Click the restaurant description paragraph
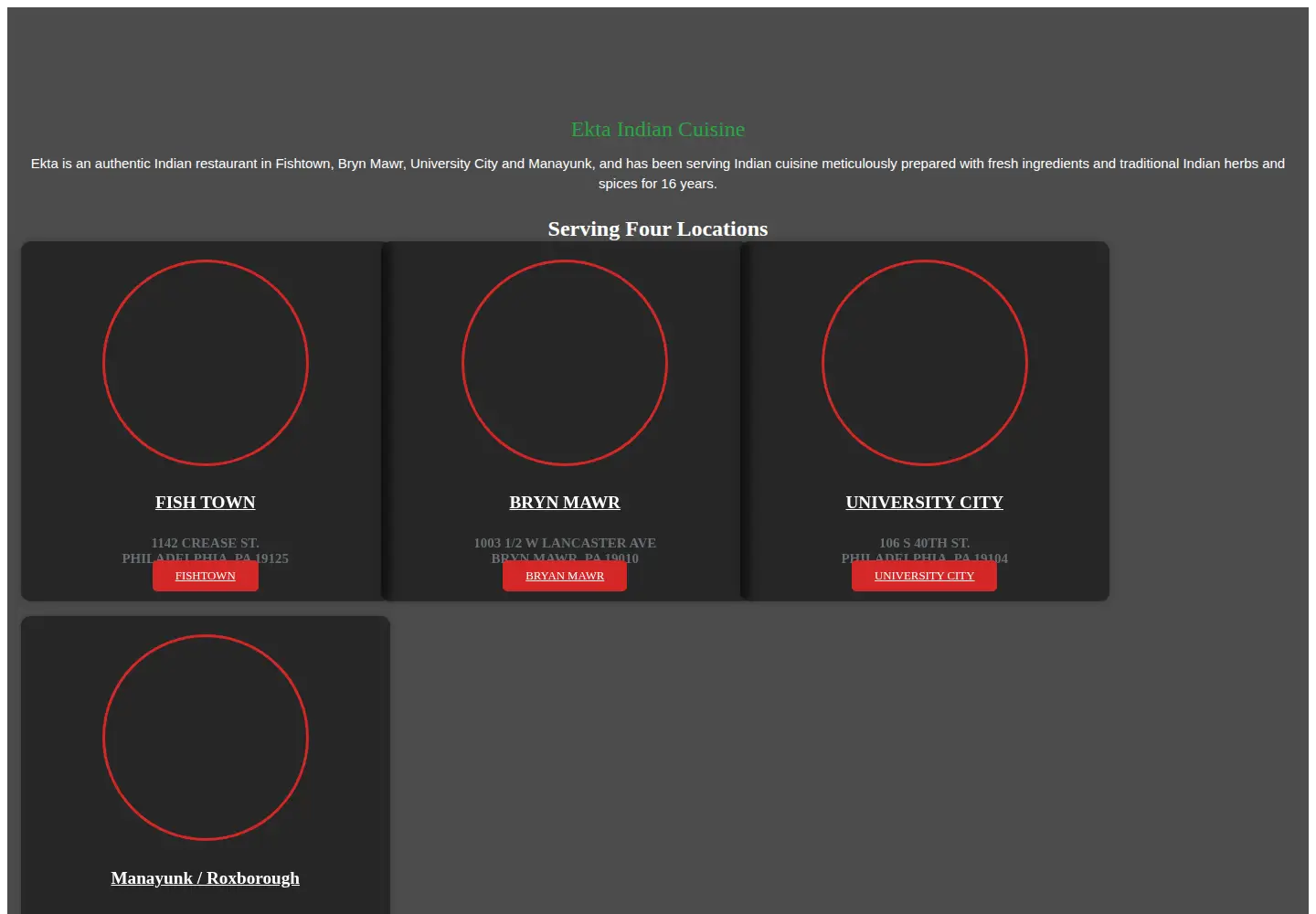 point(658,174)
